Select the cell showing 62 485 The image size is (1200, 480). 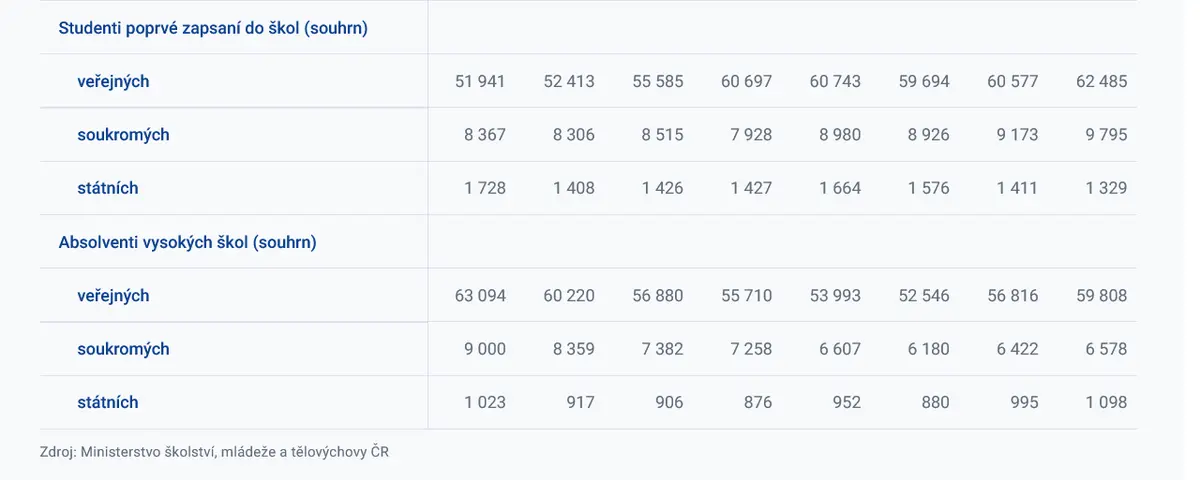point(1101,81)
